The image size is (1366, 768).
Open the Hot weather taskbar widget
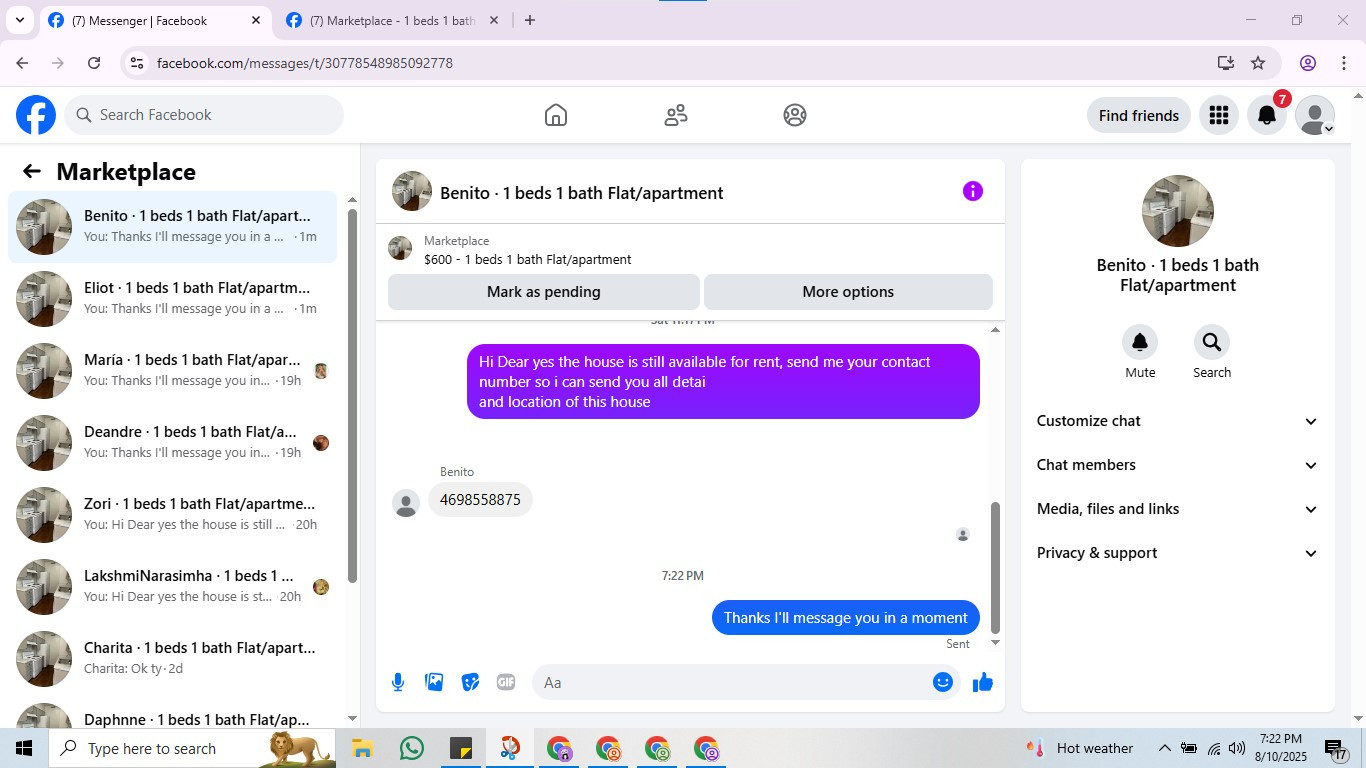[1081, 748]
